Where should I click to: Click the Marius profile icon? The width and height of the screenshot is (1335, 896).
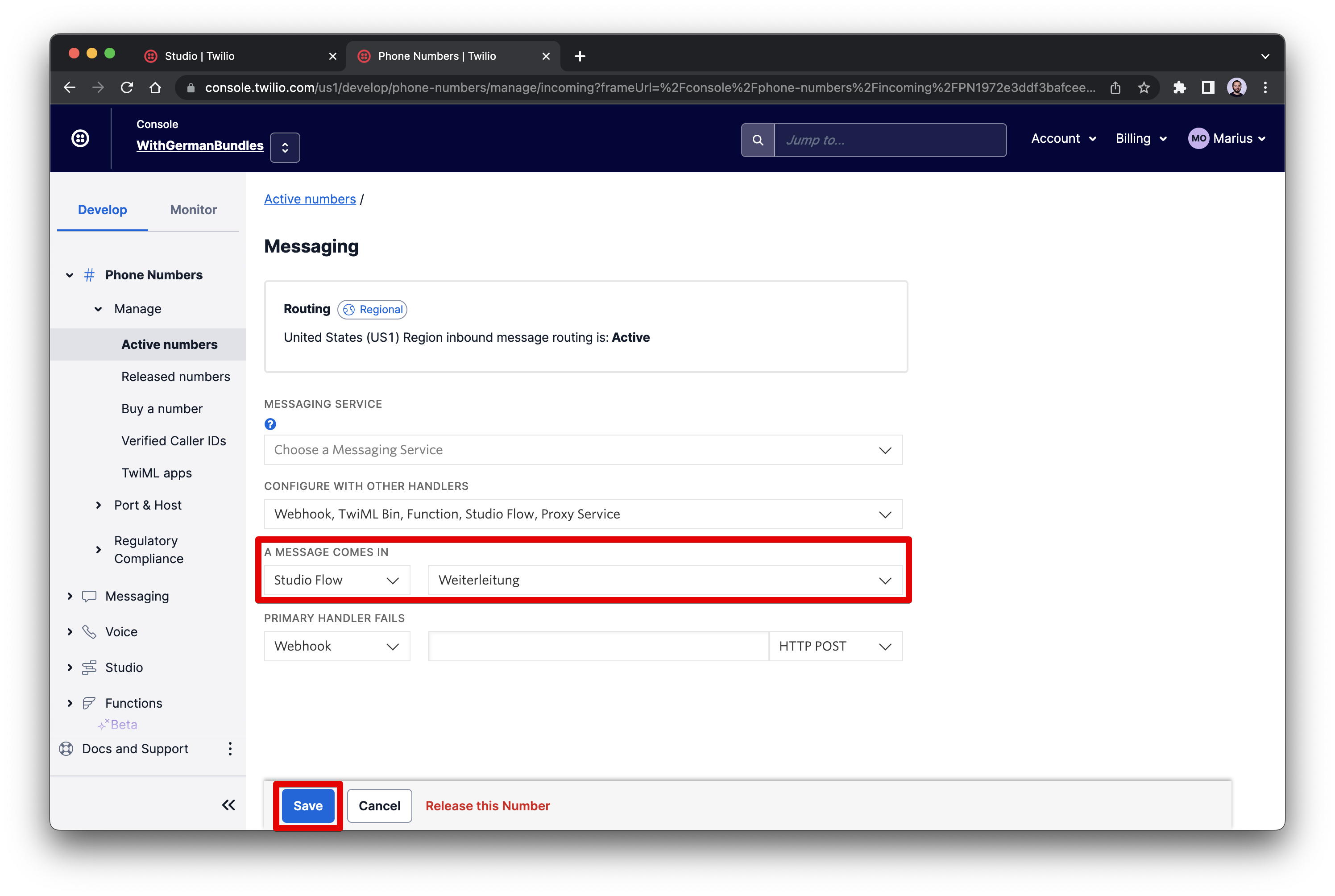(x=1197, y=139)
